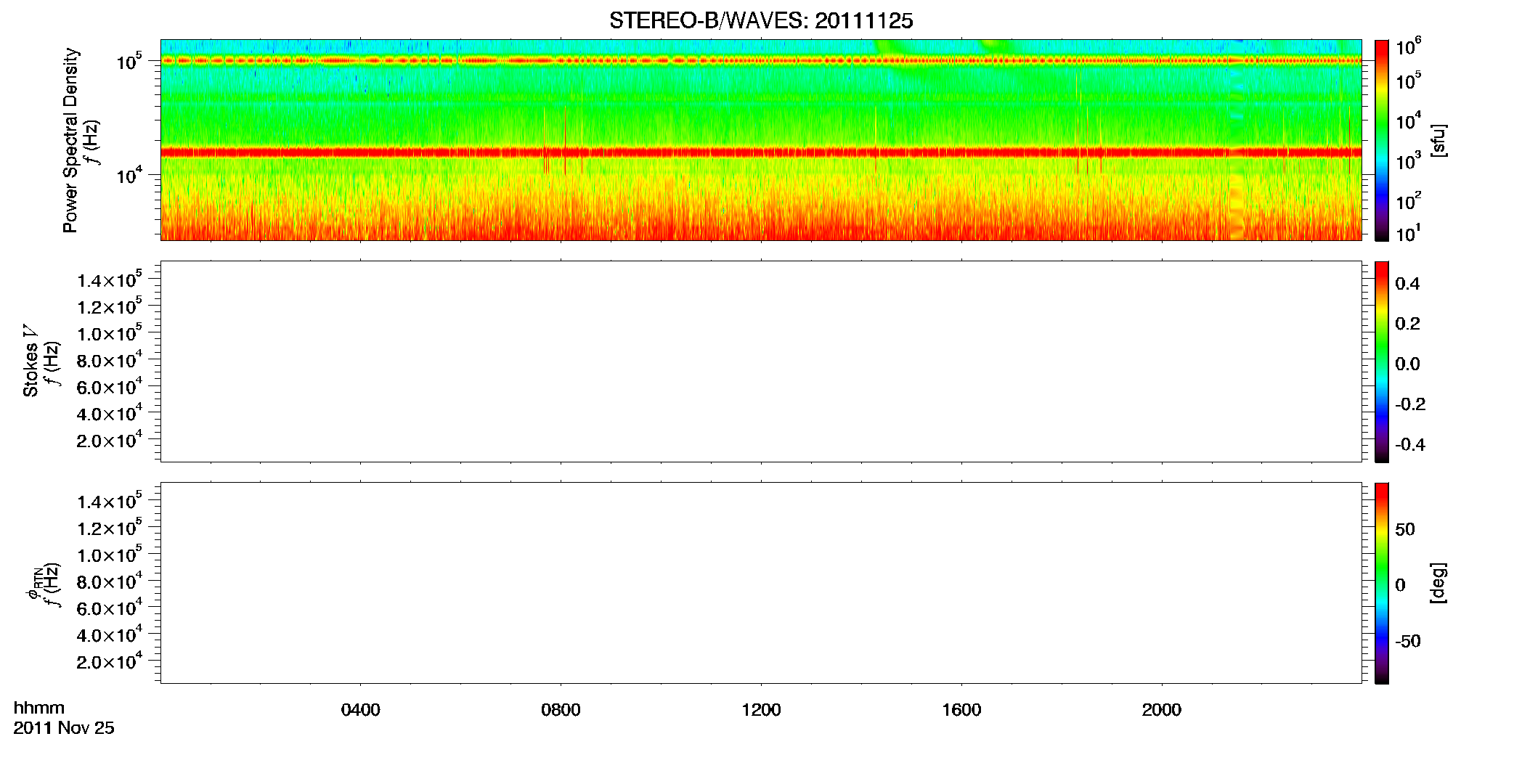The width and height of the screenshot is (1522, 784).
Task: Select the 1200 time axis label
Action: tap(761, 710)
